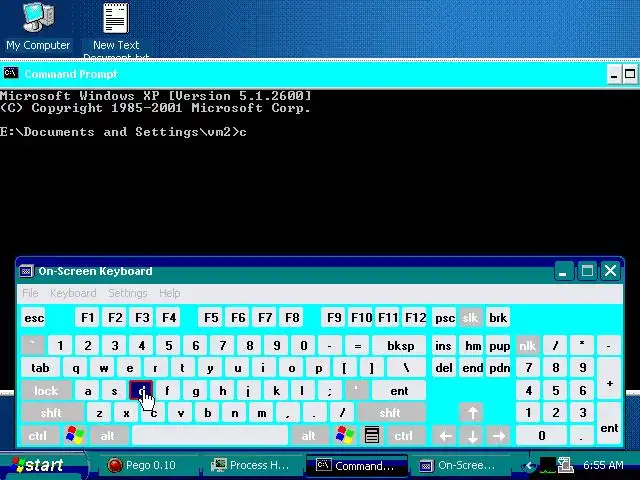Open Keyboard menu in On-Screen Keyboard

pyautogui.click(x=73, y=293)
